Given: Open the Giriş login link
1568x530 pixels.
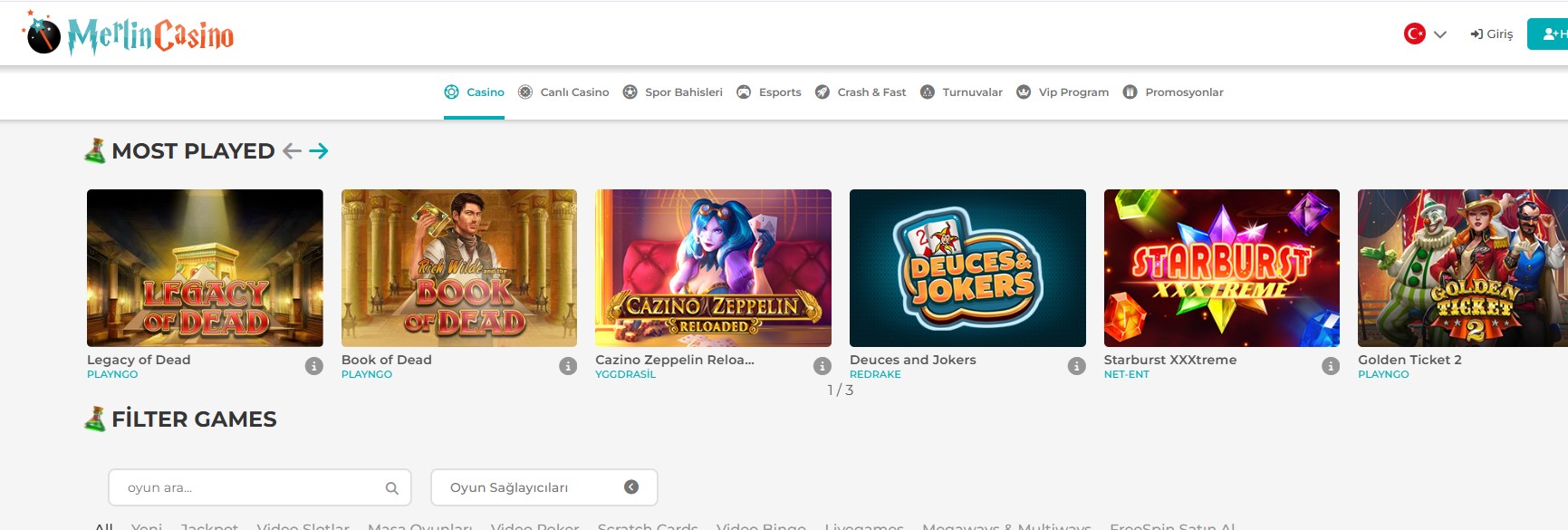Looking at the screenshot, I should 1492,34.
